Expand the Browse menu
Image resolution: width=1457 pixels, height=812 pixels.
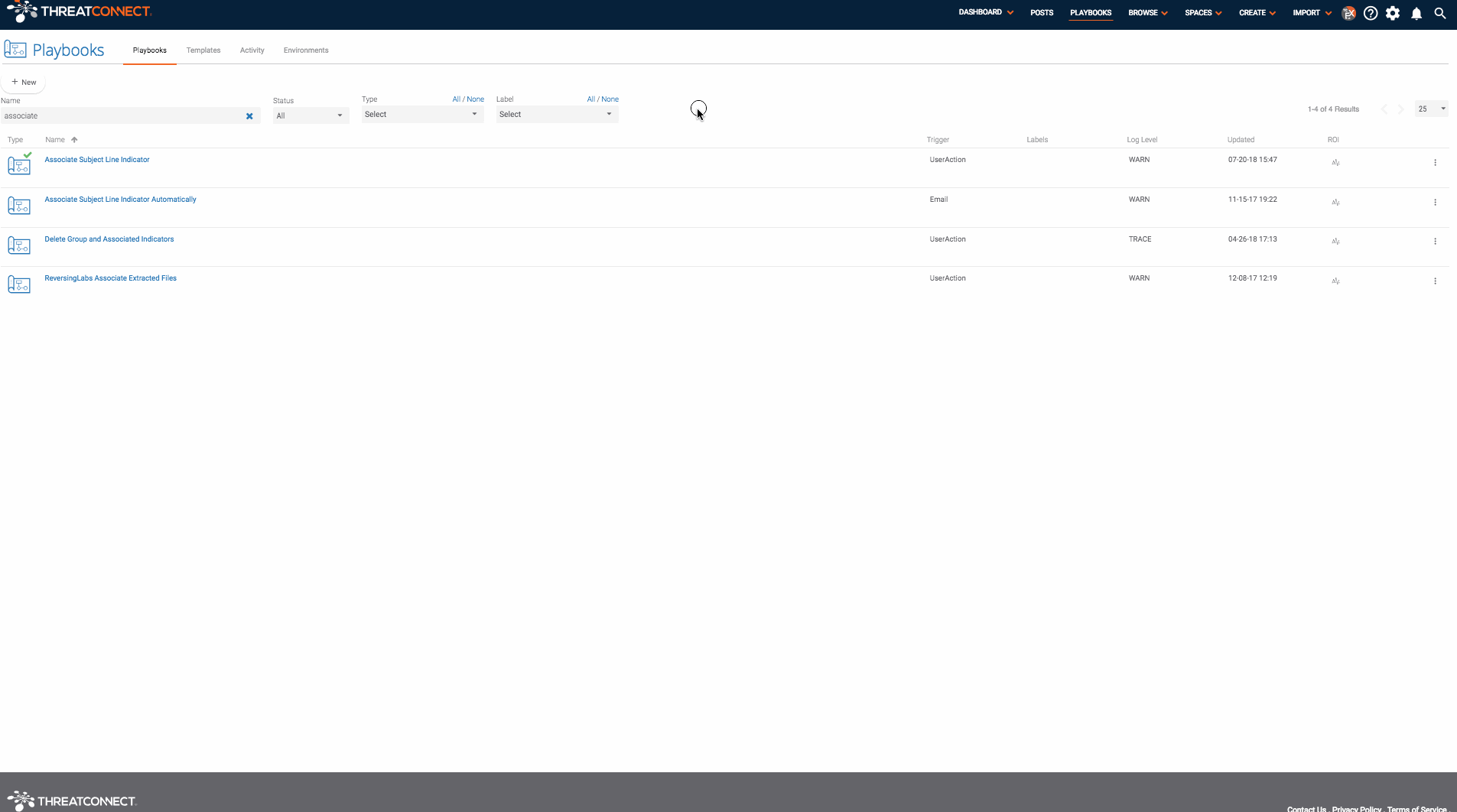click(x=1148, y=13)
